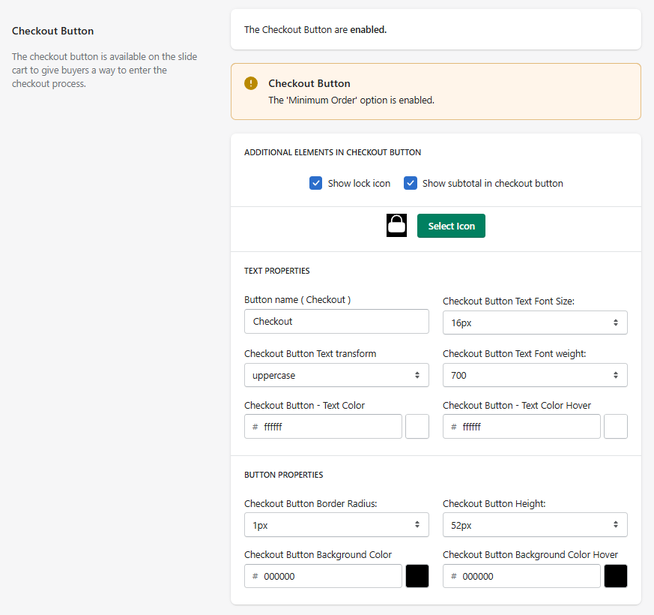Open the white Text Color Hover swatch

616,427
